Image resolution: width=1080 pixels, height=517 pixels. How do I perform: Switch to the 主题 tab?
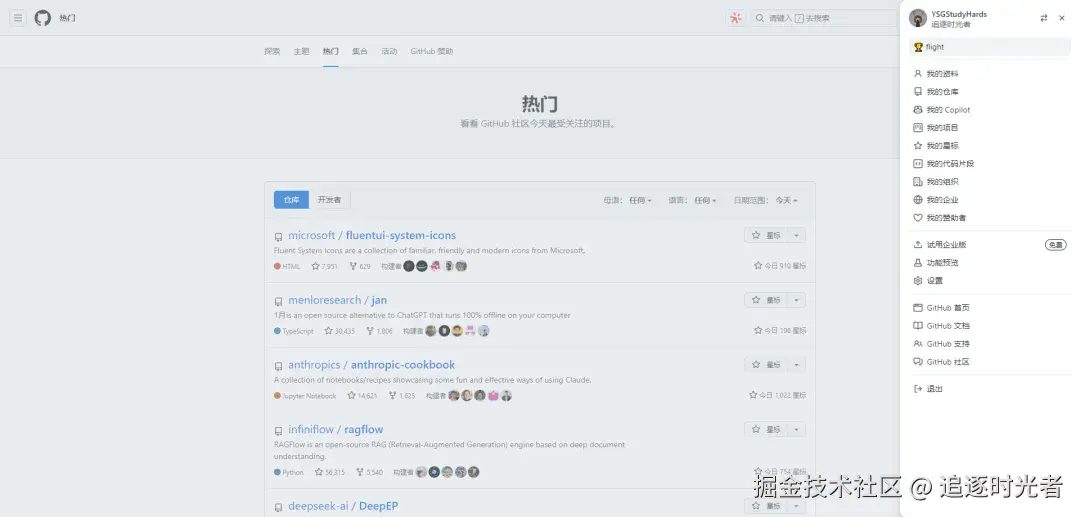pos(301,52)
